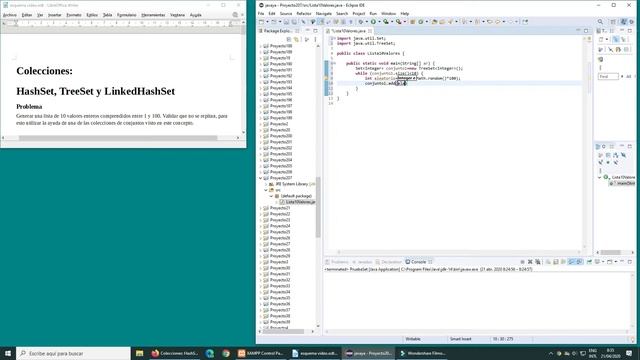Expand the JRE System Library node

(266, 184)
